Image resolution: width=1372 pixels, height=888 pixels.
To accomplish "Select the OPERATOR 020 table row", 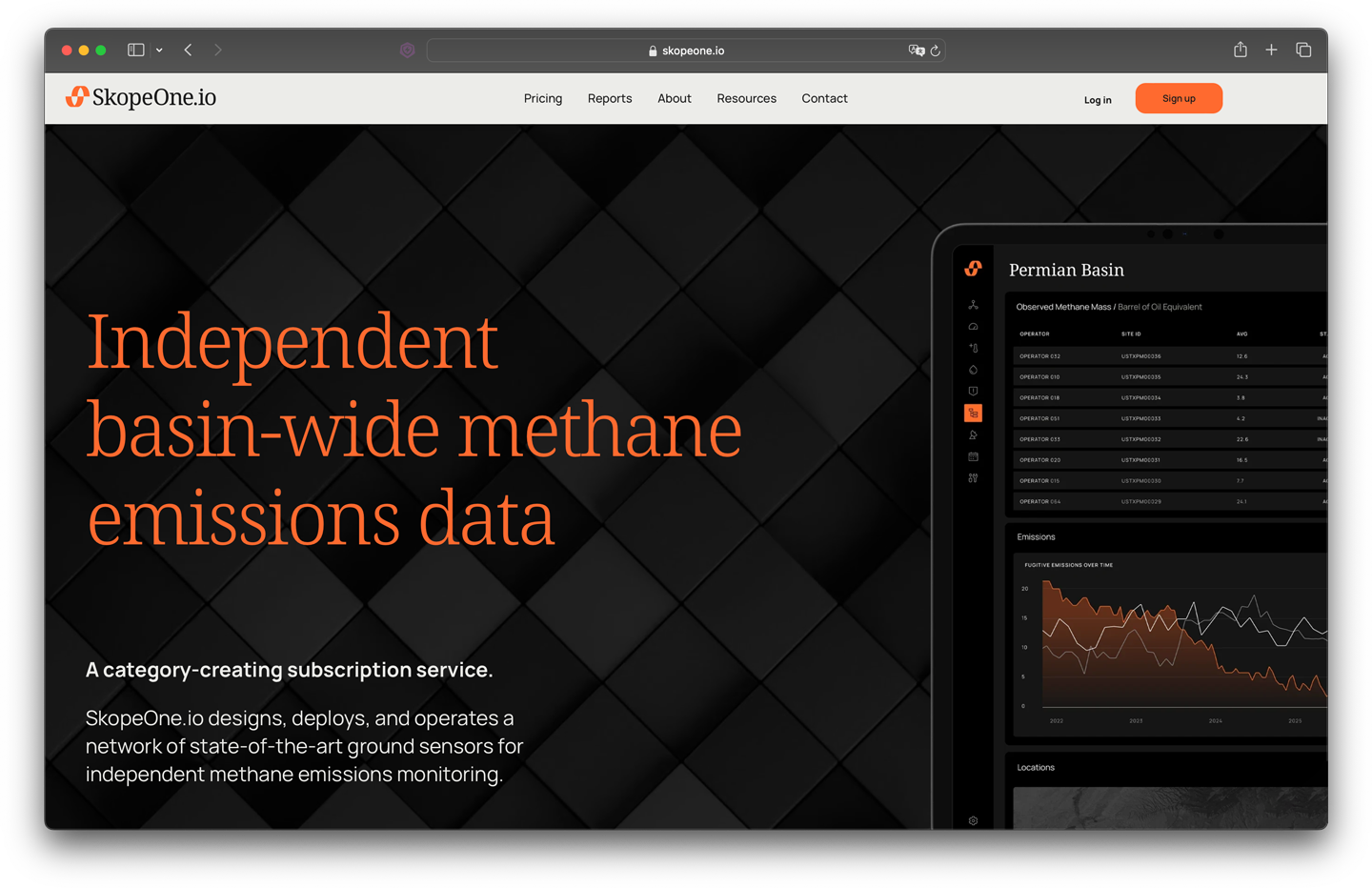I will point(1170,460).
